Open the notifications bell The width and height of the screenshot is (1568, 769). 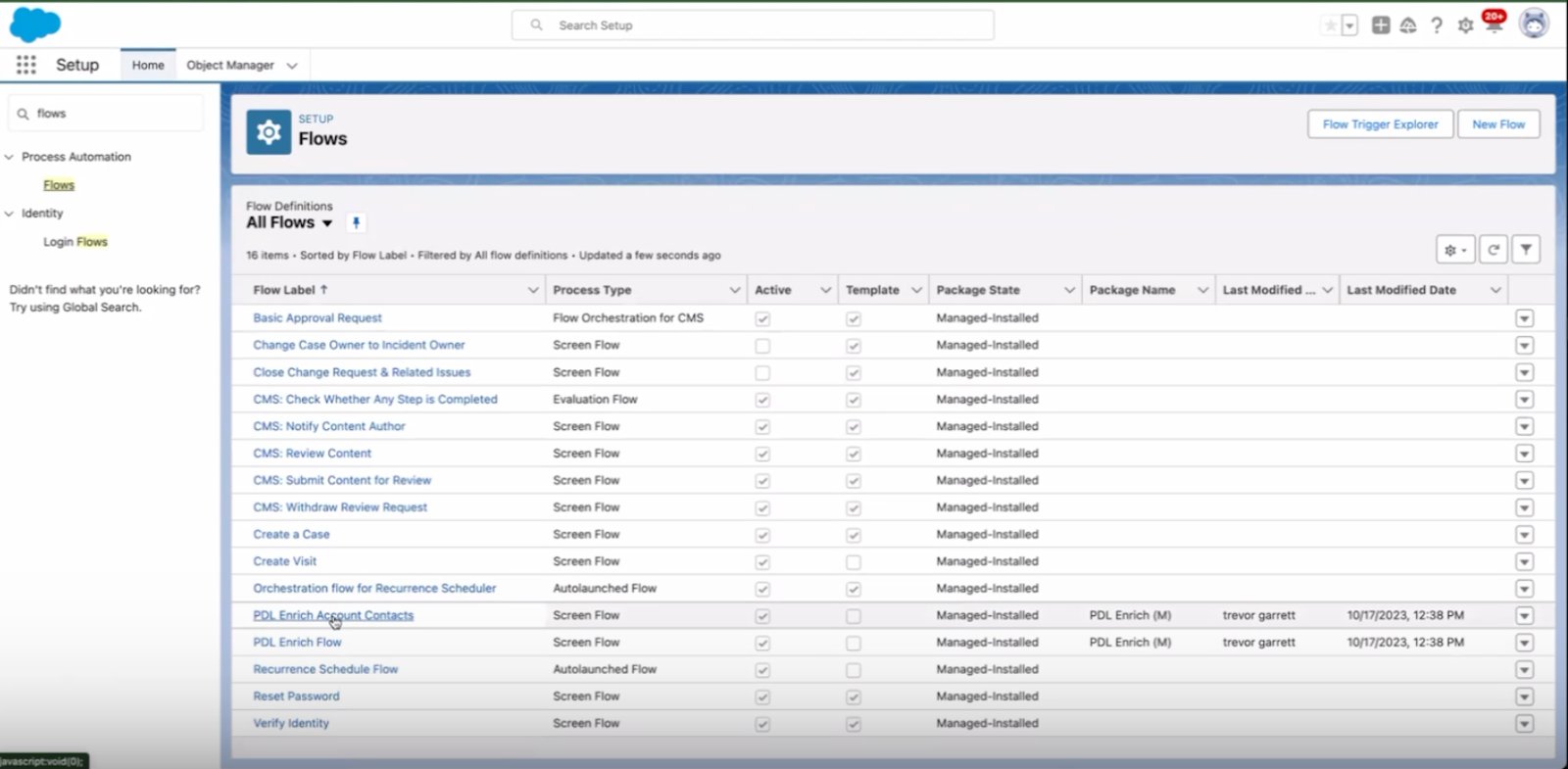click(x=1494, y=24)
